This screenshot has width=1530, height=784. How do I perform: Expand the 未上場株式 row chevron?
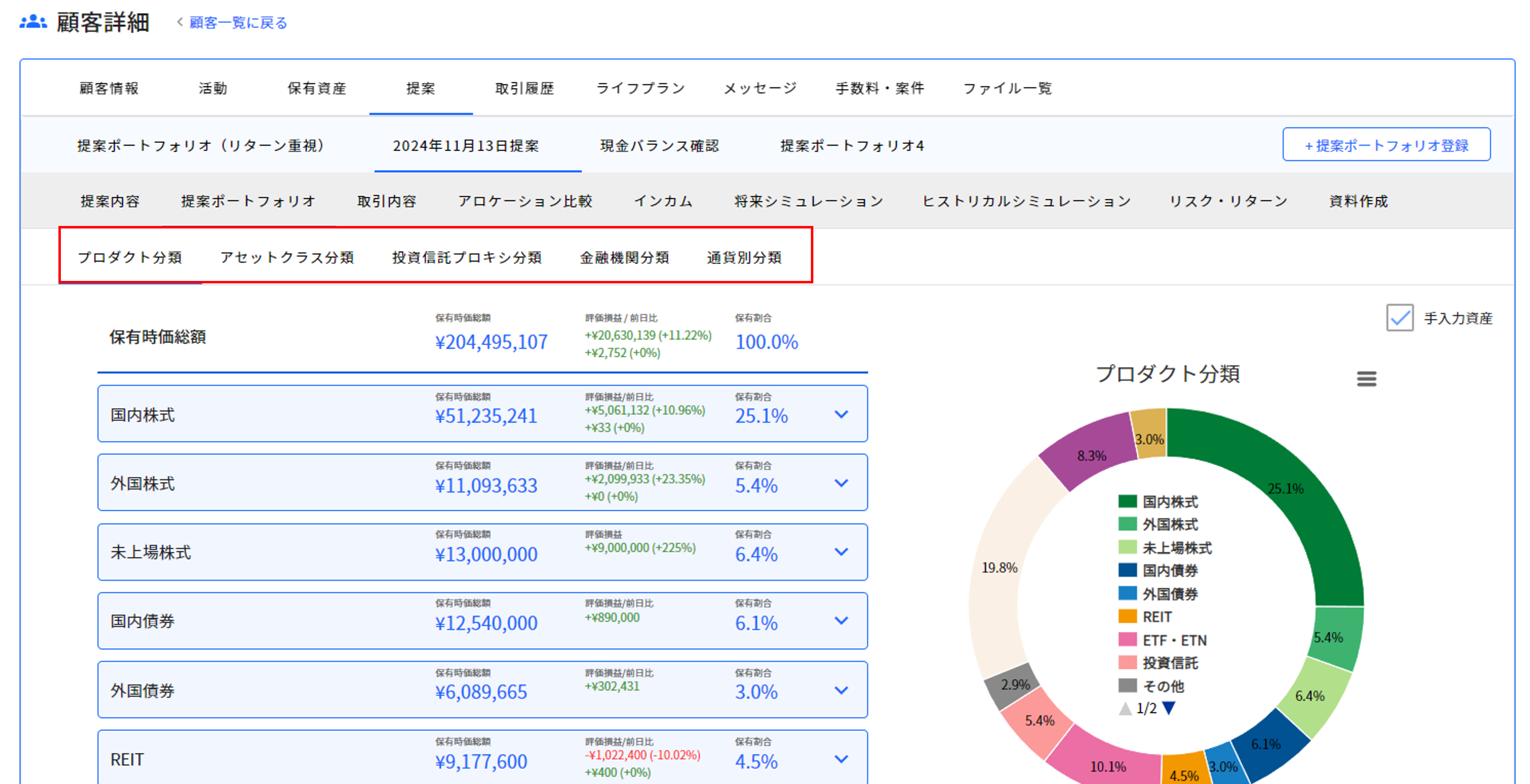coord(841,552)
